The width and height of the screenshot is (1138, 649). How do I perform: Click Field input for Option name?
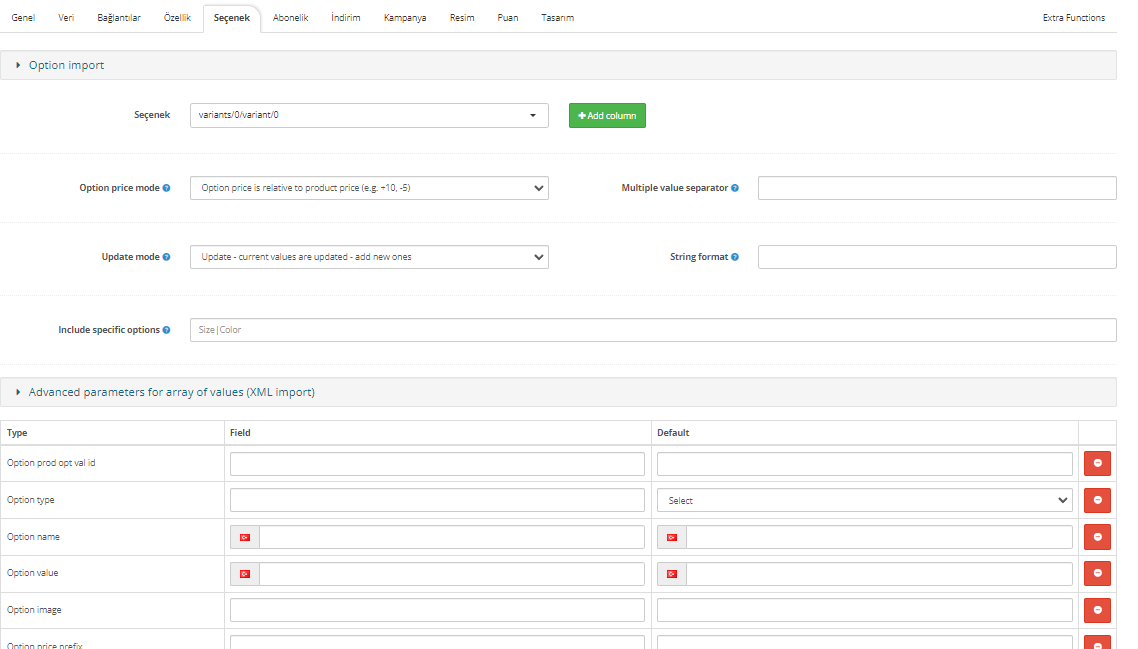[451, 537]
